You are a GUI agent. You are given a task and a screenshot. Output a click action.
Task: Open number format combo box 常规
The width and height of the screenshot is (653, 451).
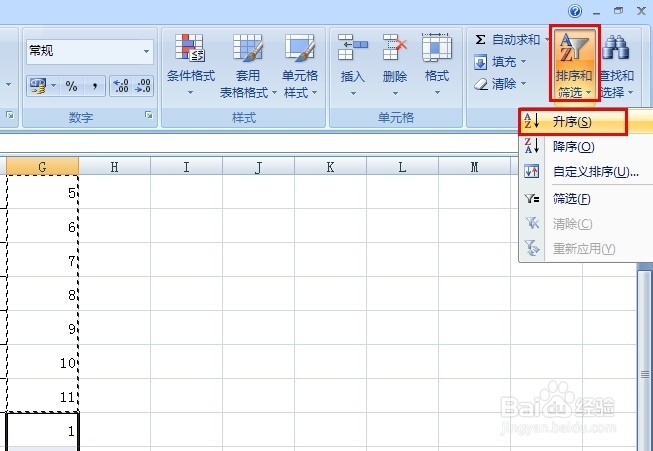[x=90, y=51]
